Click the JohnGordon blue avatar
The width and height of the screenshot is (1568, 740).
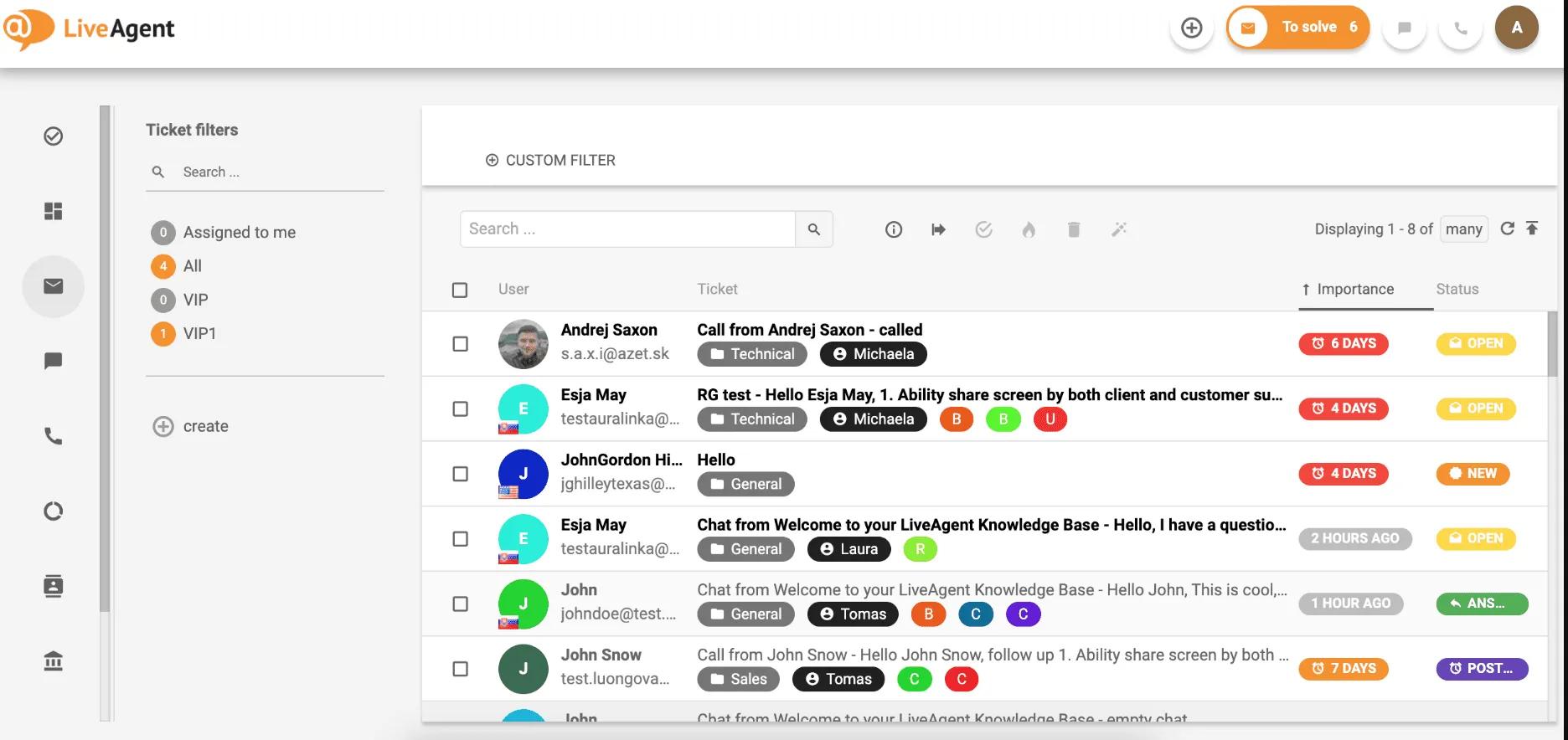click(x=524, y=474)
